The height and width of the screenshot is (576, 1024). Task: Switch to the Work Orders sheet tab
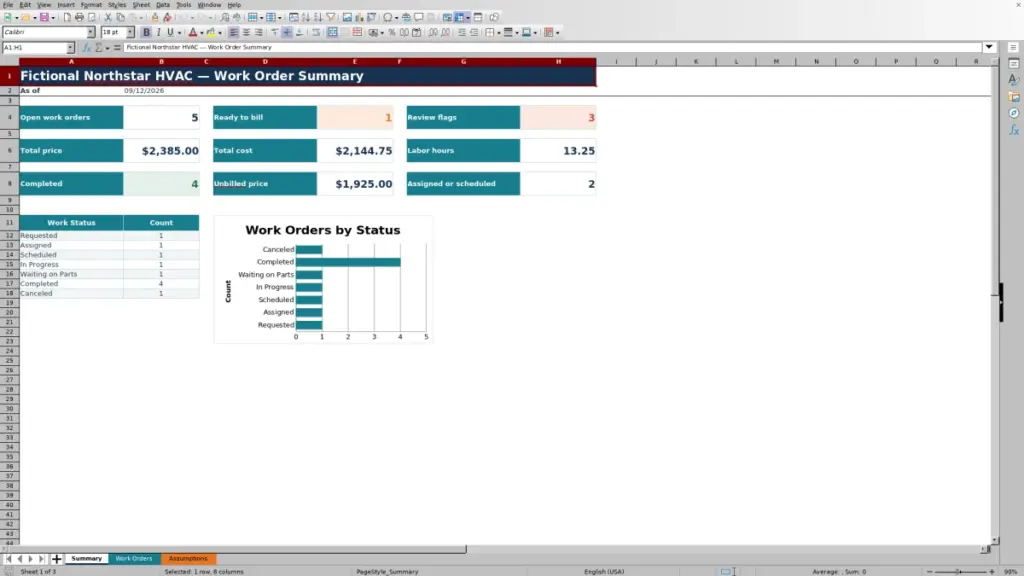(134, 559)
